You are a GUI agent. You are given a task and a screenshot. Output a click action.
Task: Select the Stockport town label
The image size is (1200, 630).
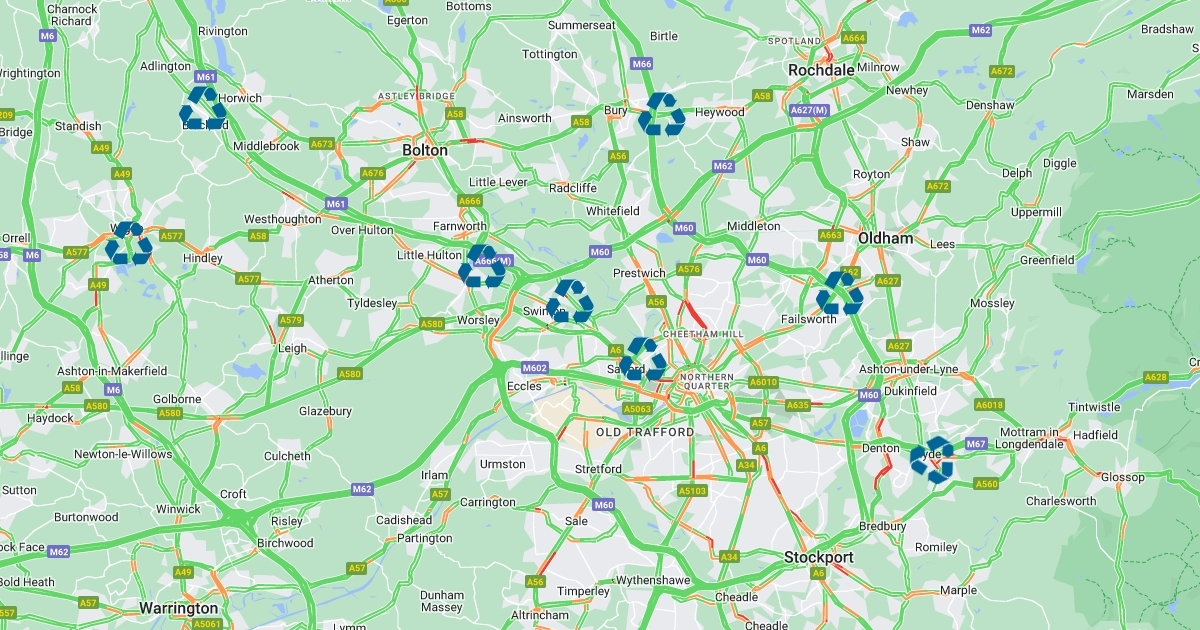click(819, 557)
